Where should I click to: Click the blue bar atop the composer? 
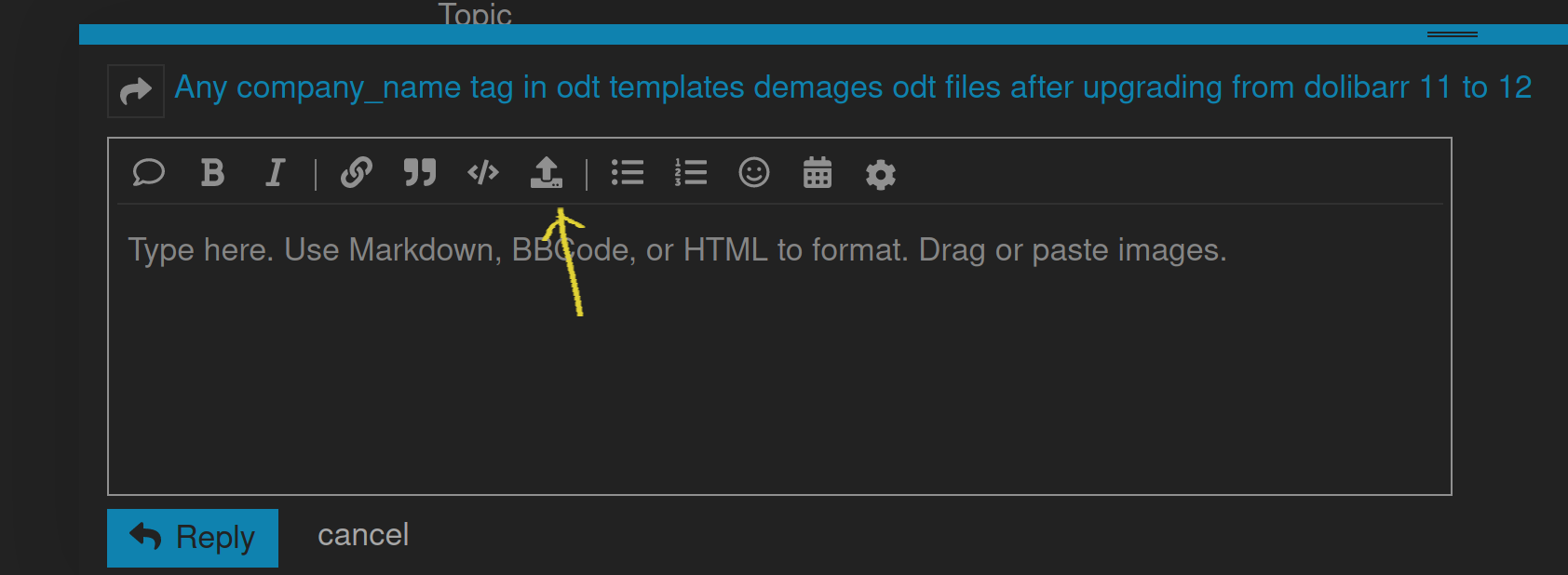[823, 34]
